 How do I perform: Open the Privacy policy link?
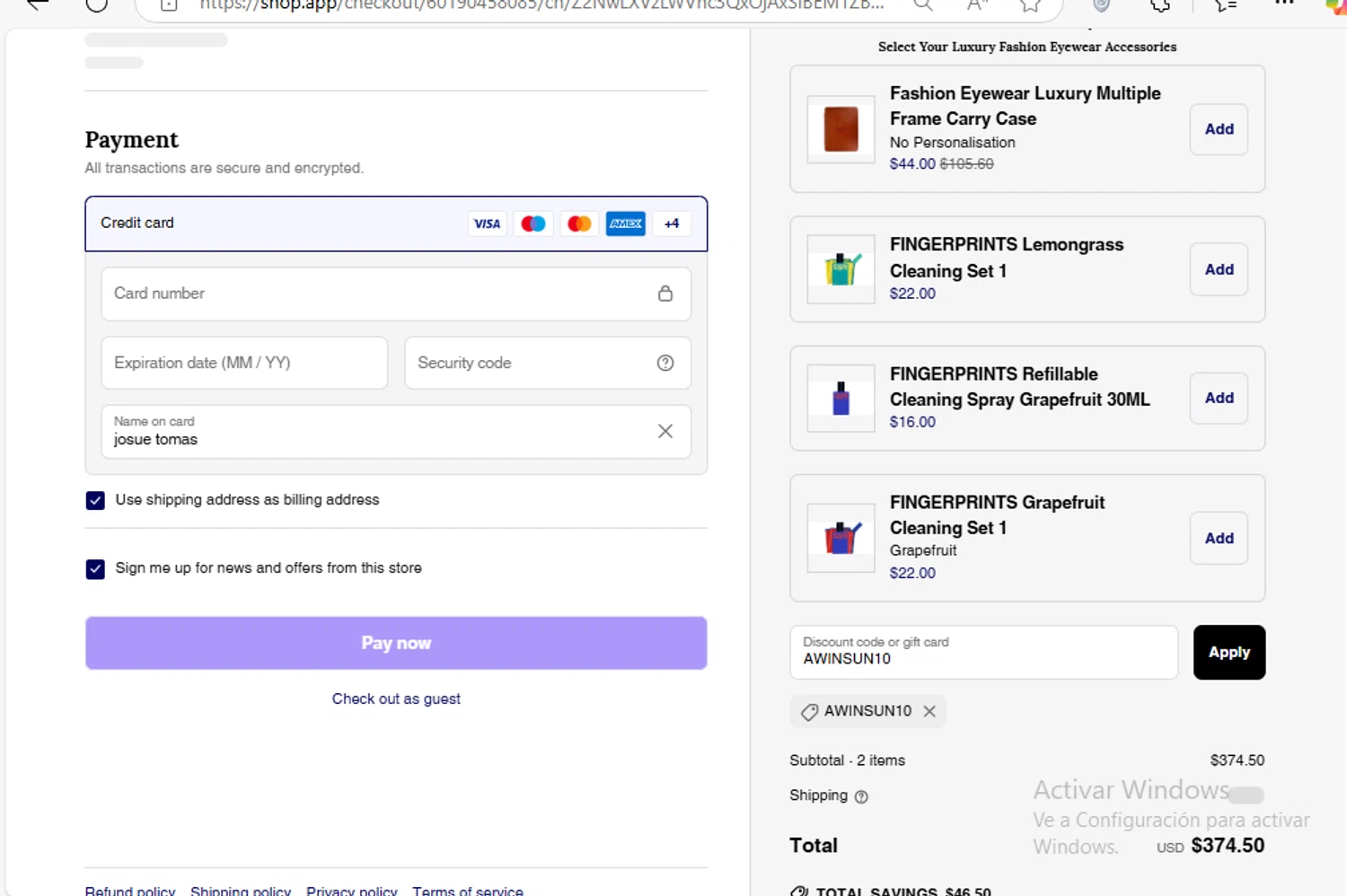coord(352,891)
